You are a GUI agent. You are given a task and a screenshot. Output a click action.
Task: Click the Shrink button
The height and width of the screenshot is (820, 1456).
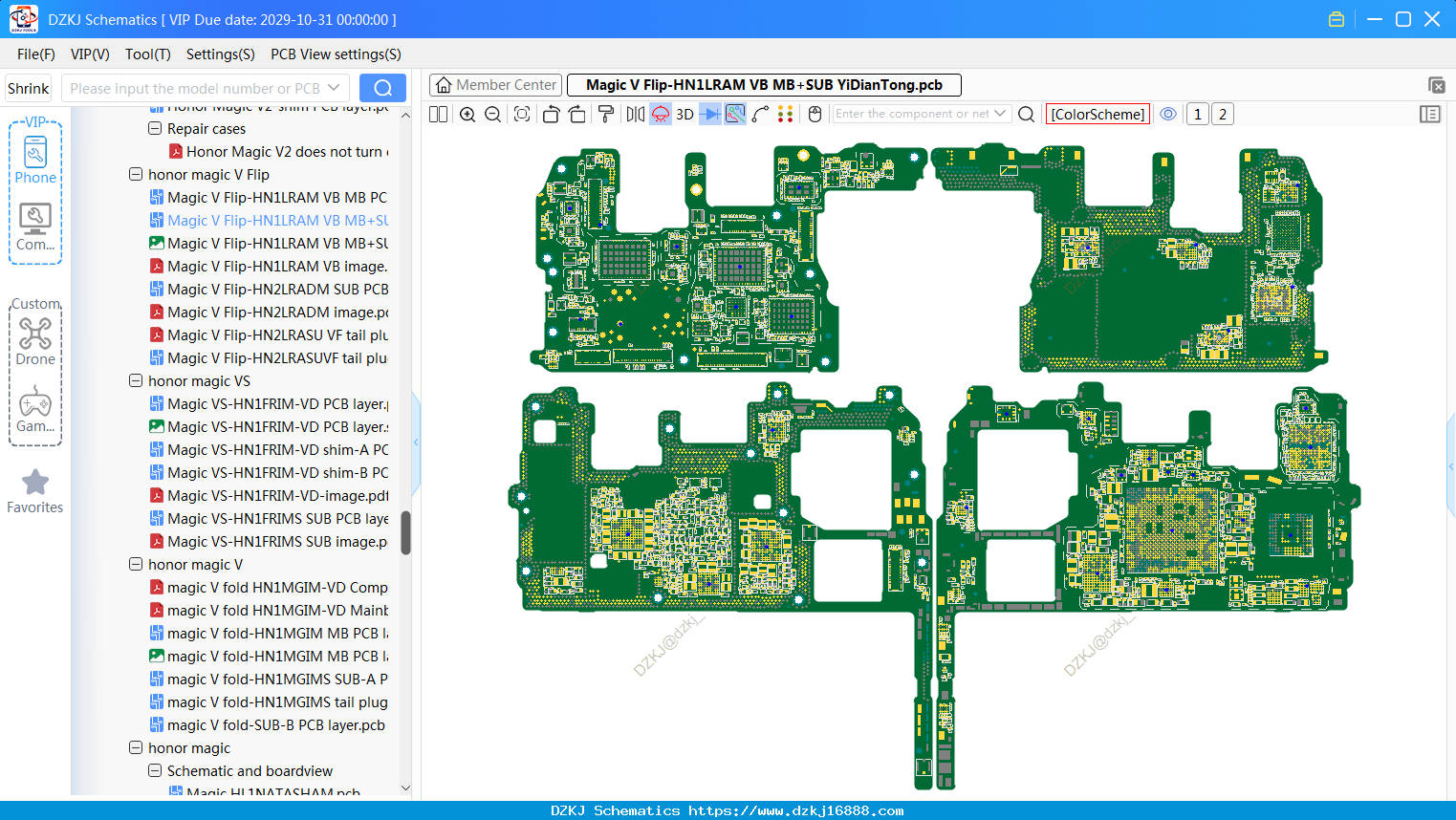click(x=29, y=89)
